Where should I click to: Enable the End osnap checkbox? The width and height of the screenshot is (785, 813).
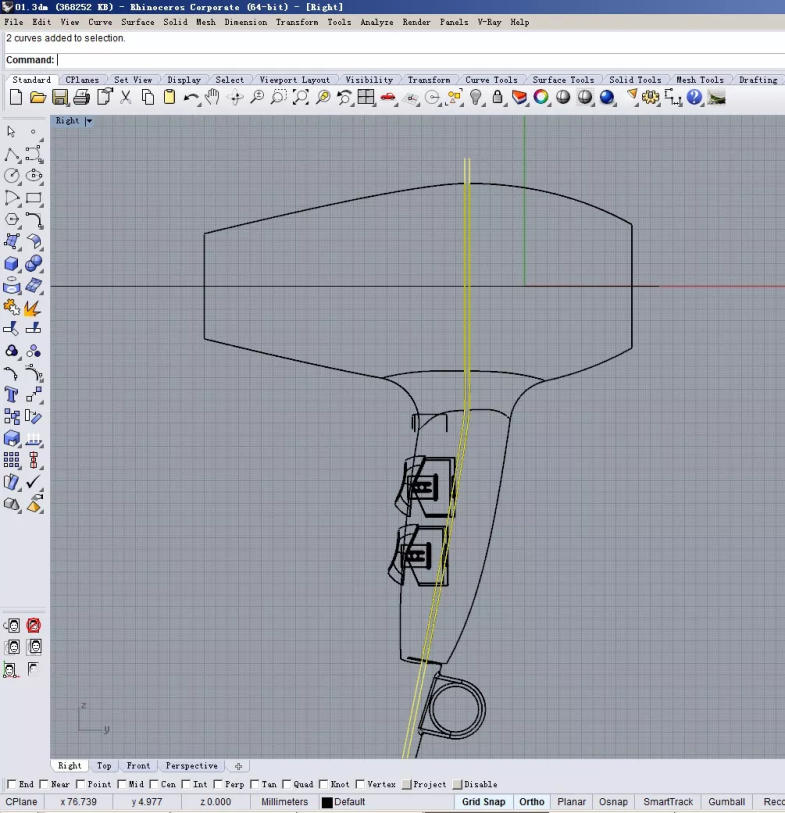12,785
